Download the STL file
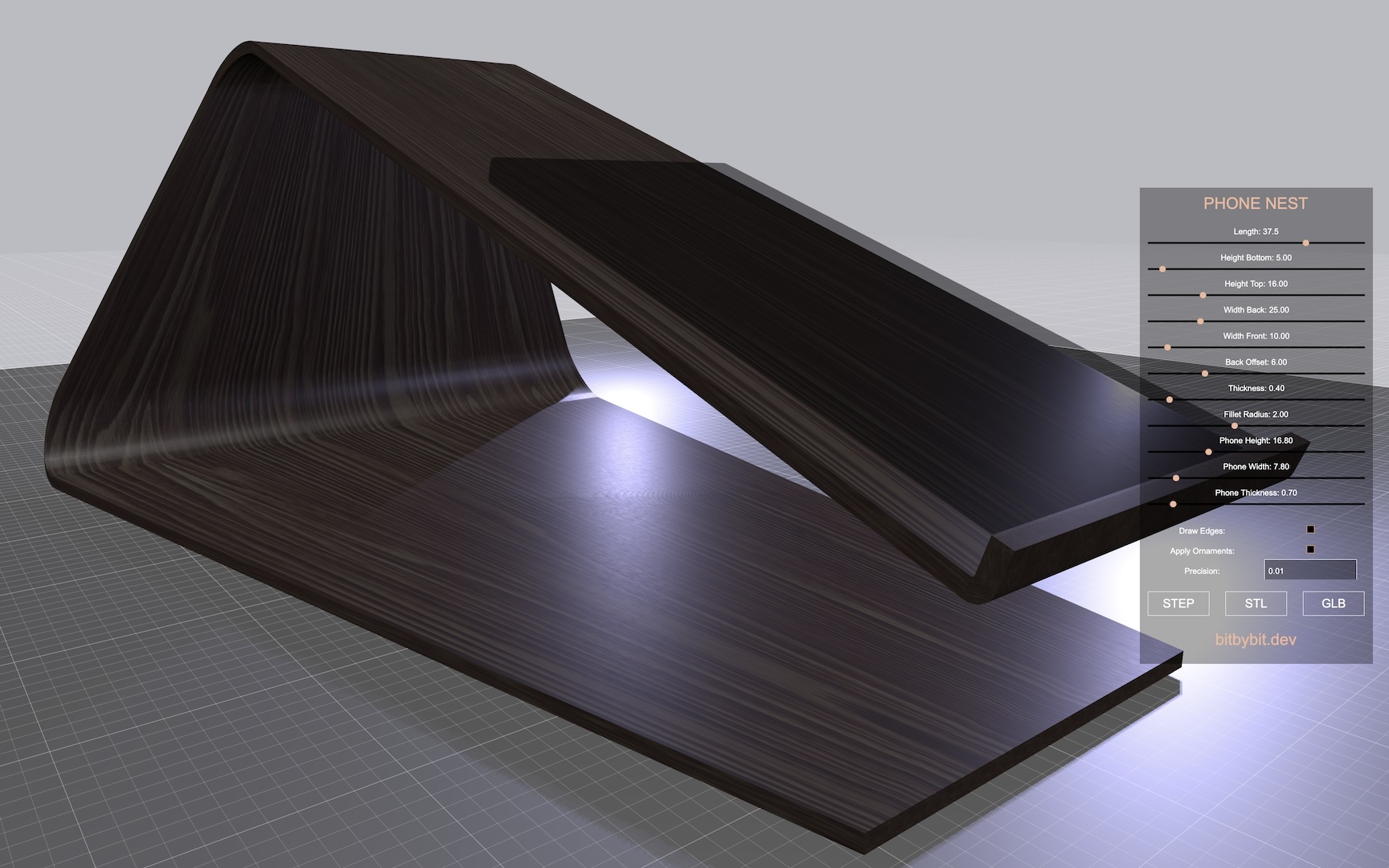This screenshot has width=1389, height=868. [x=1256, y=604]
